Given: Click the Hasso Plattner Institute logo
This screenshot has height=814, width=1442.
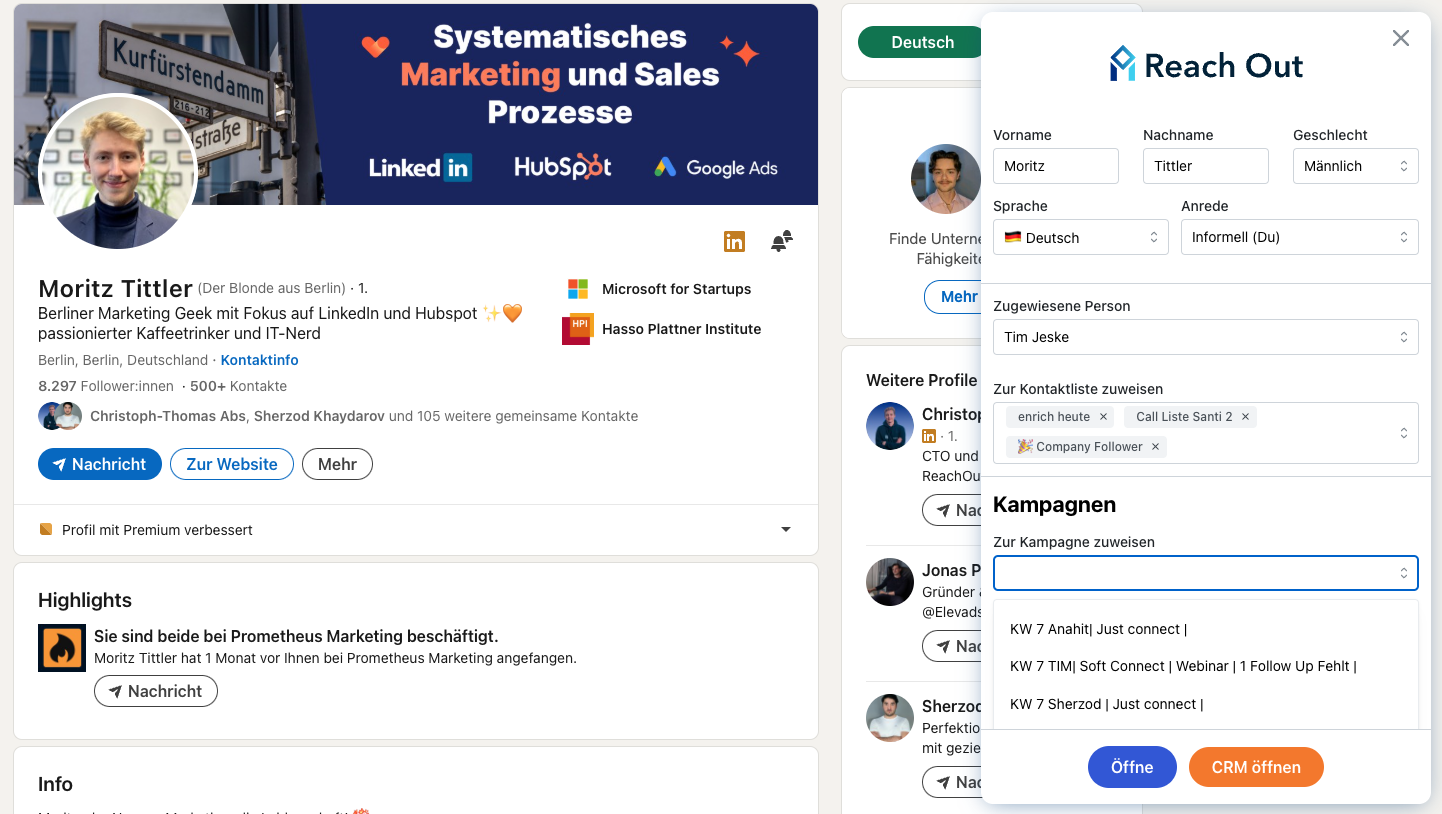Looking at the screenshot, I should (577, 329).
